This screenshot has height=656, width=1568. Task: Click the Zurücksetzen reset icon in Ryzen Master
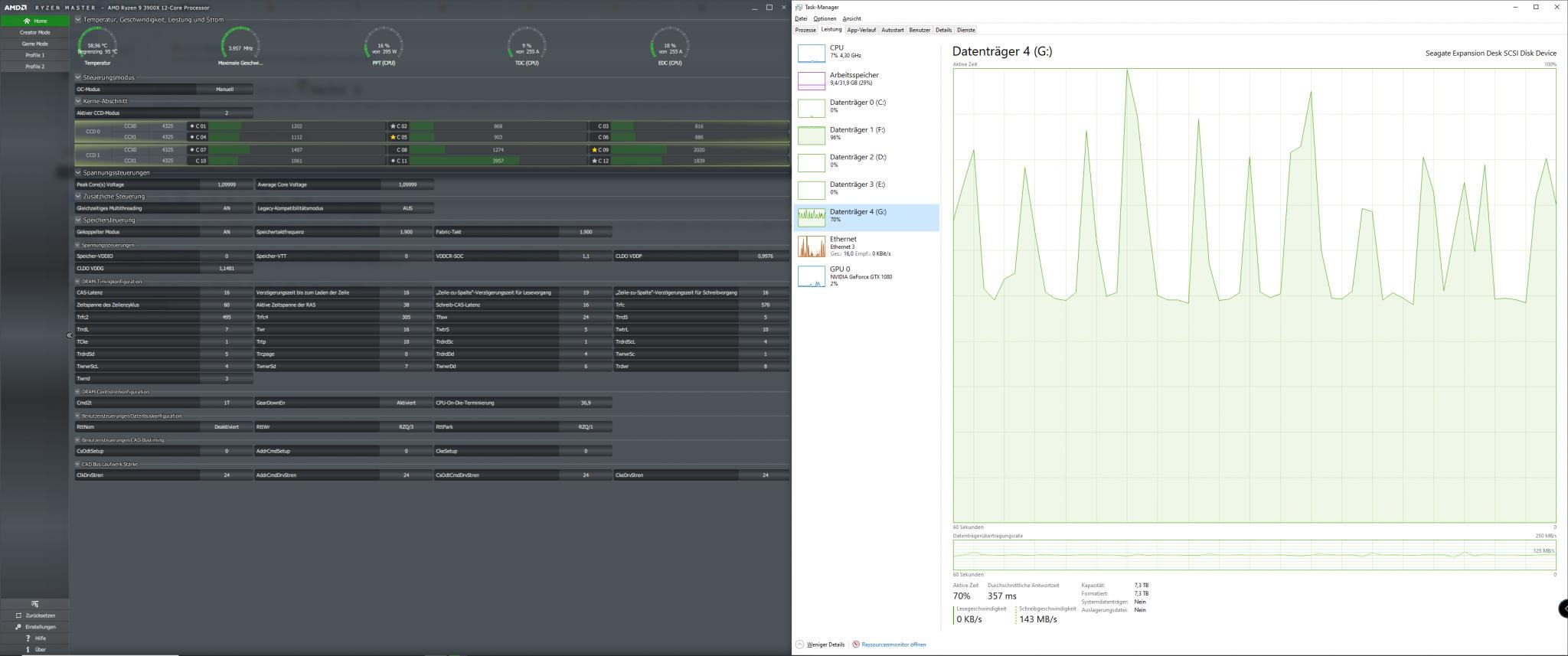coord(18,615)
